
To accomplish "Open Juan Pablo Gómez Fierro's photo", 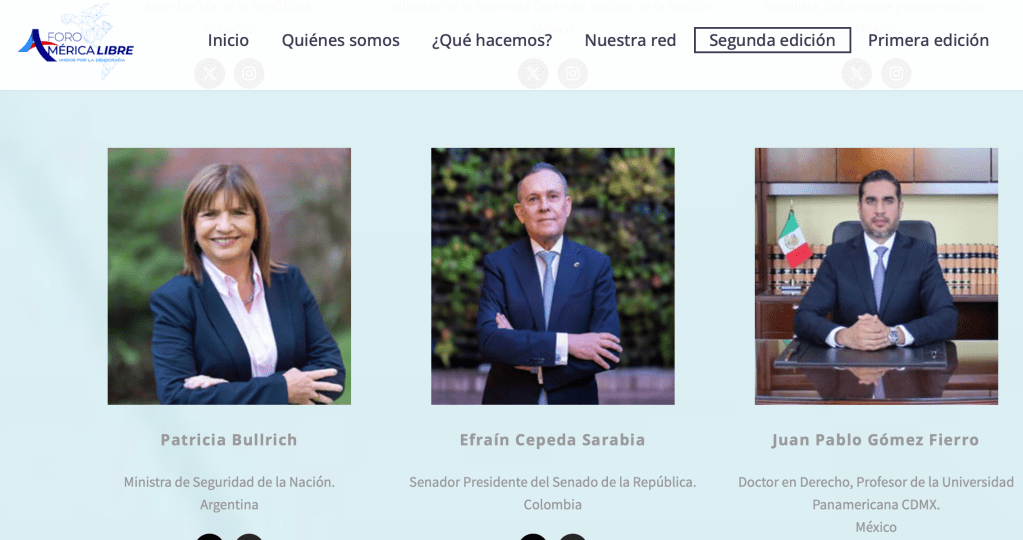I will [876, 277].
